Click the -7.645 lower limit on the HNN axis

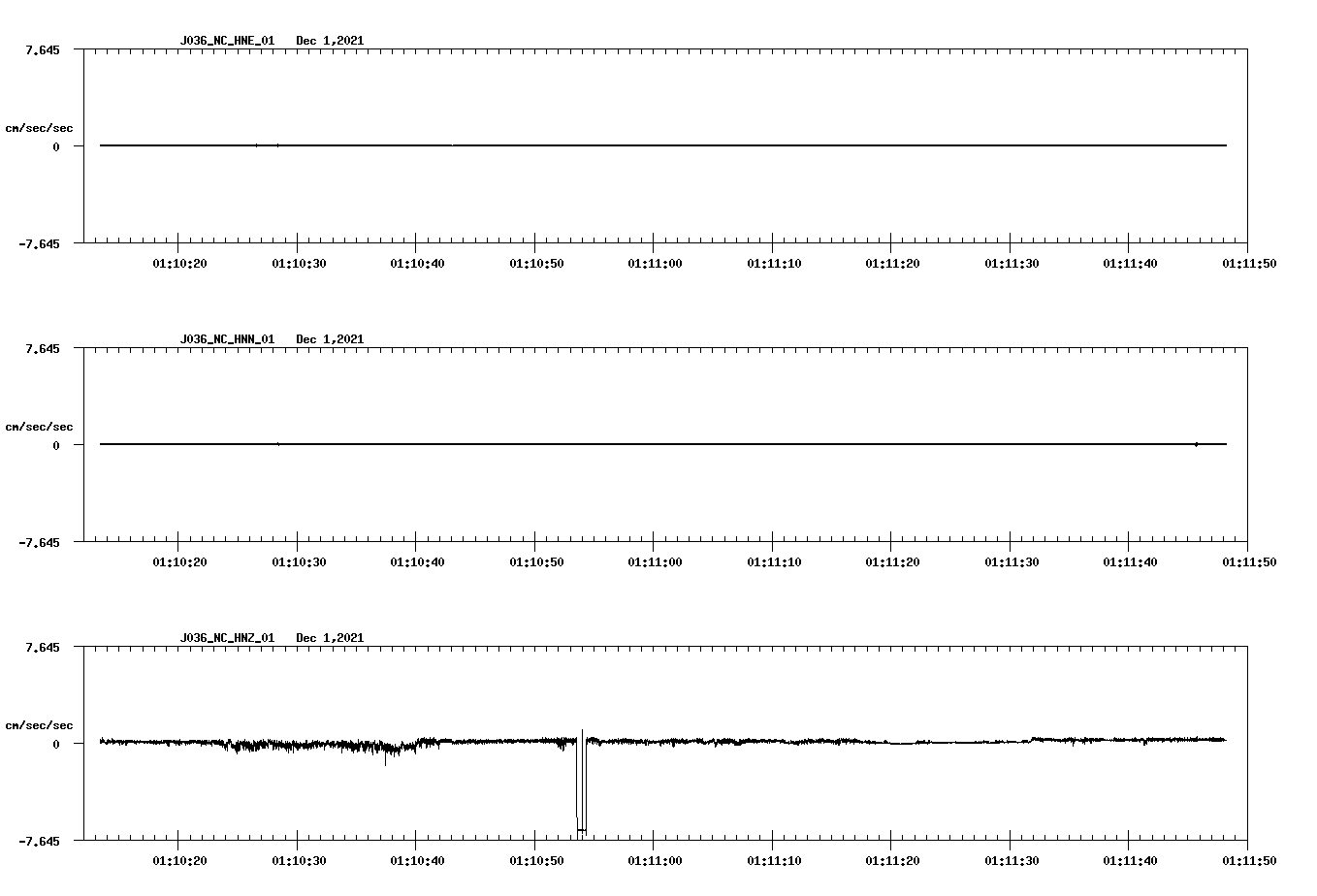point(39,542)
